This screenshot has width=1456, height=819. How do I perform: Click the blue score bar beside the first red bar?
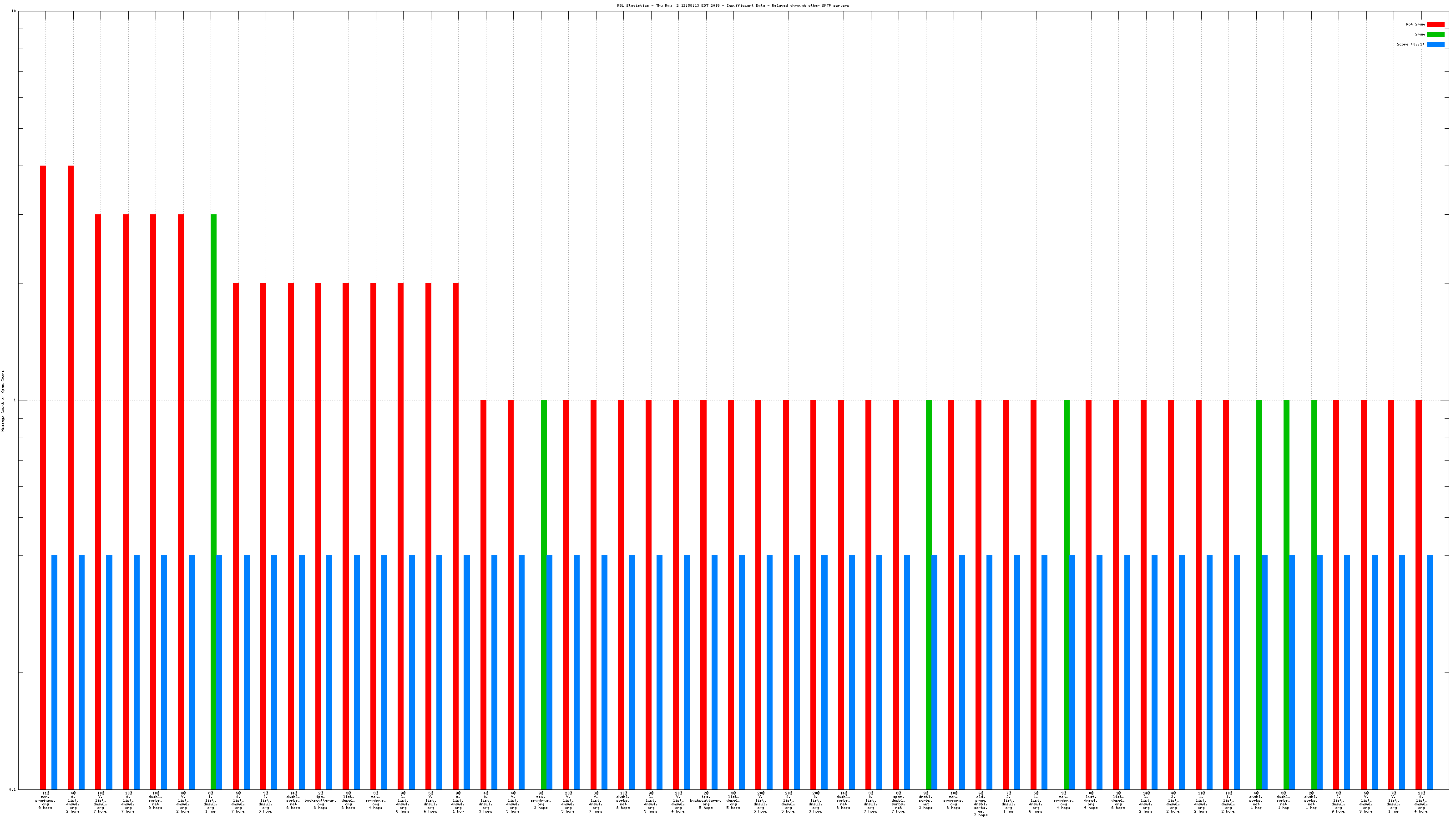pyautogui.click(x=54, y=672)
